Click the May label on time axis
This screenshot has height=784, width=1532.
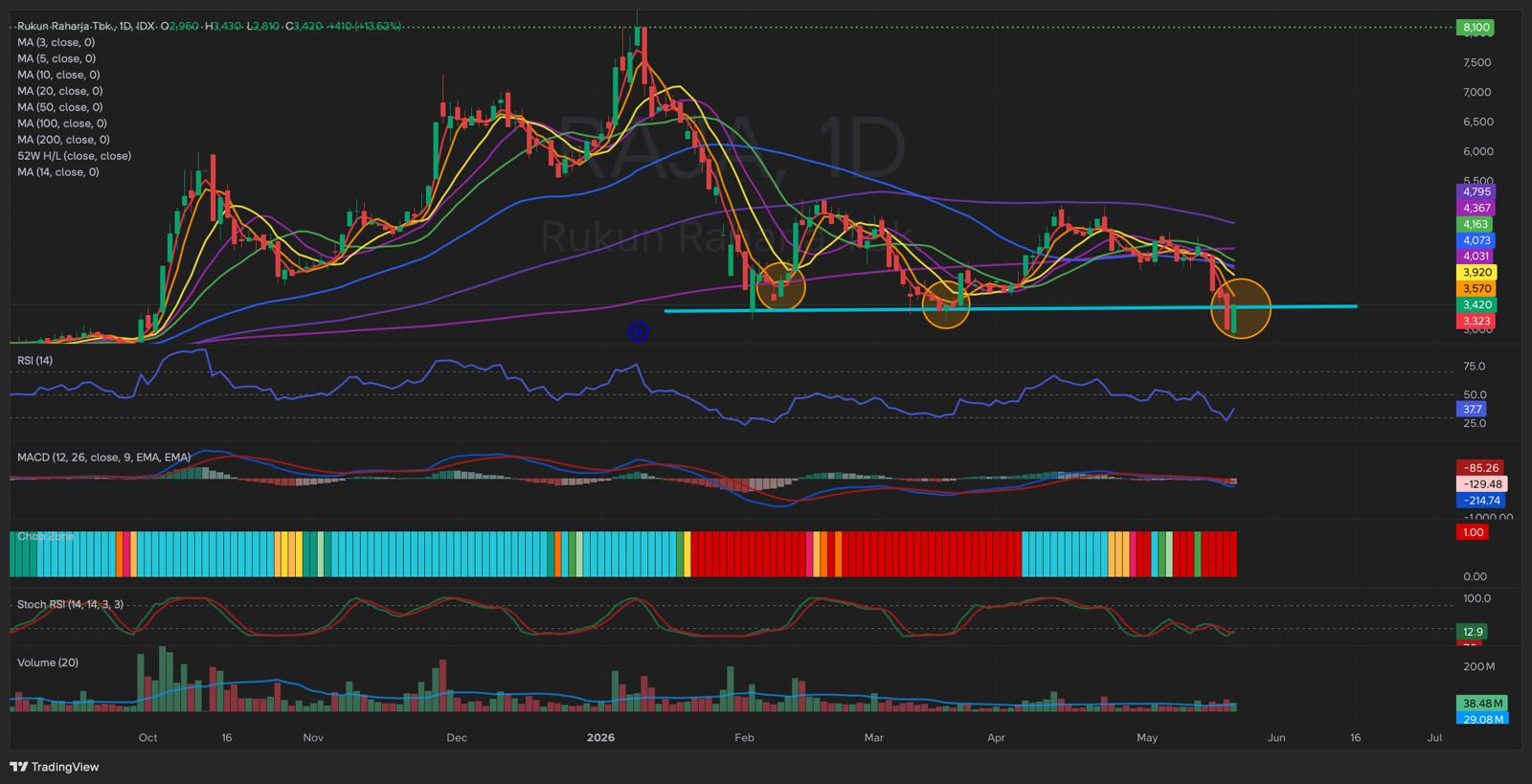1147,738
